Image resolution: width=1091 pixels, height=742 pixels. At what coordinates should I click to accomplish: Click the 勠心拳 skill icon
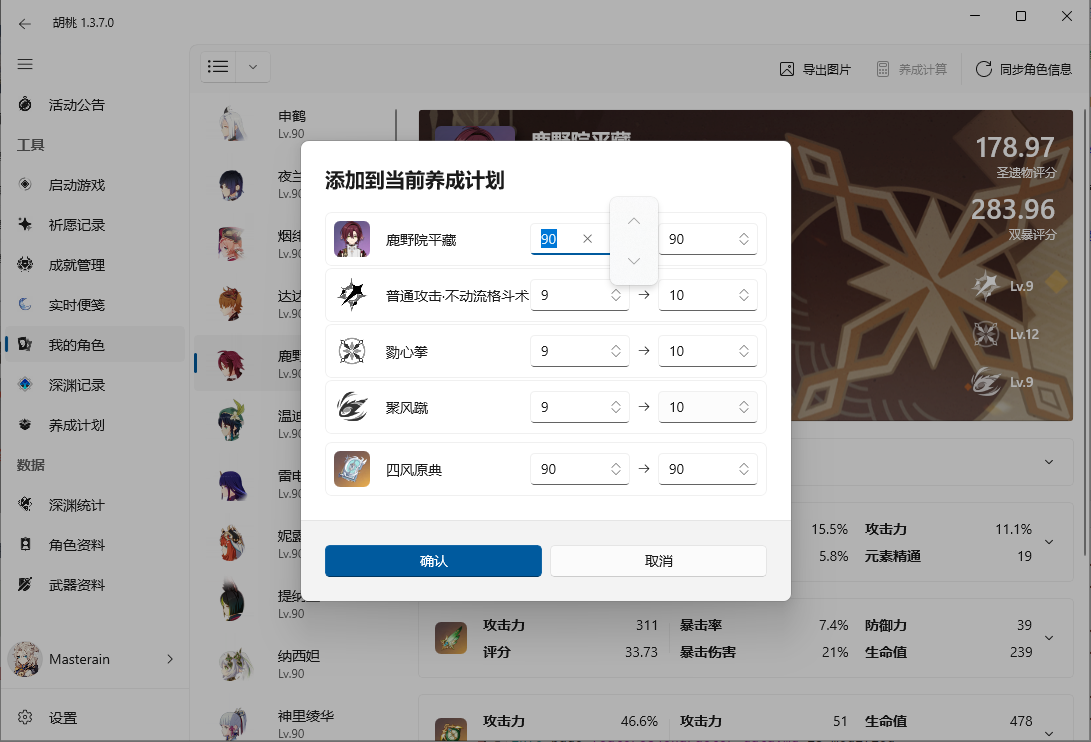coord(352,351)
